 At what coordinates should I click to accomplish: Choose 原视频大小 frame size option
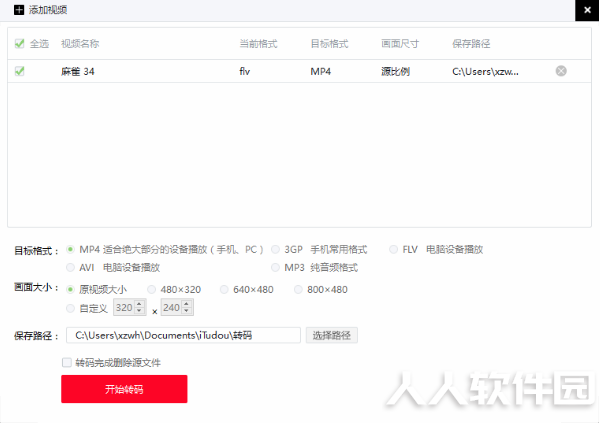[x=70, y=289]
